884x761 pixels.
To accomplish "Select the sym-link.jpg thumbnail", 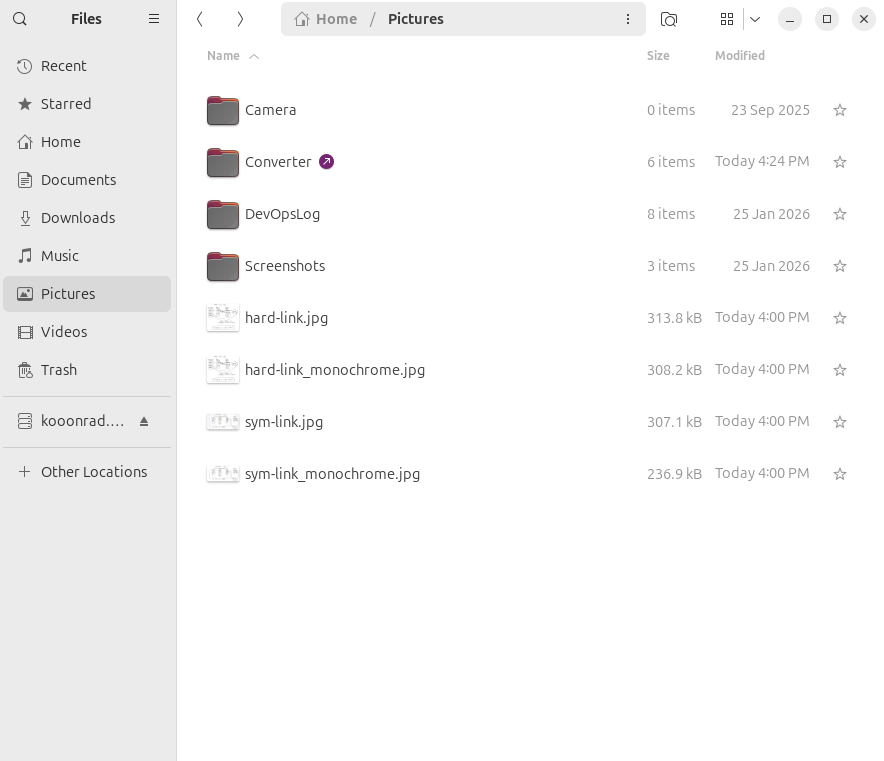I will (223, 422).
